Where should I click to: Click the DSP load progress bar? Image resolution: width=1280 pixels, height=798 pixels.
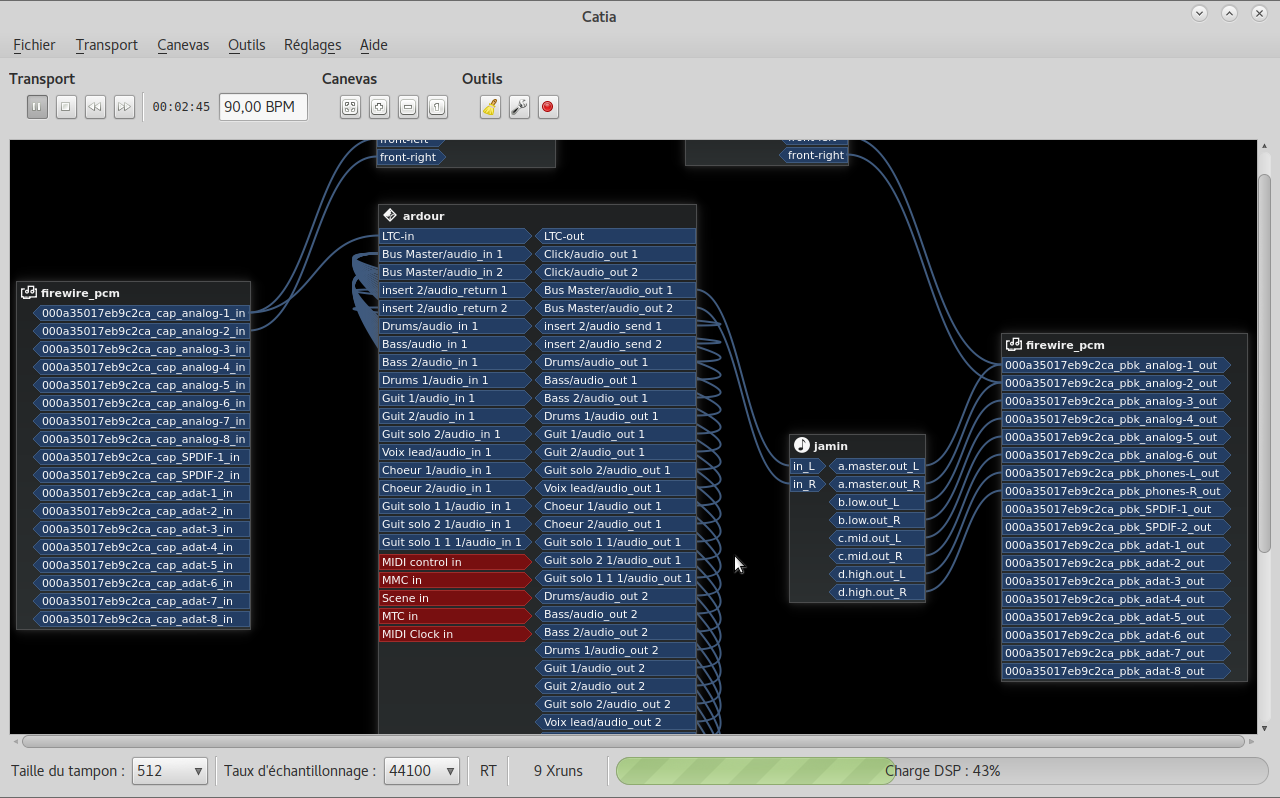tap(942, 771)
